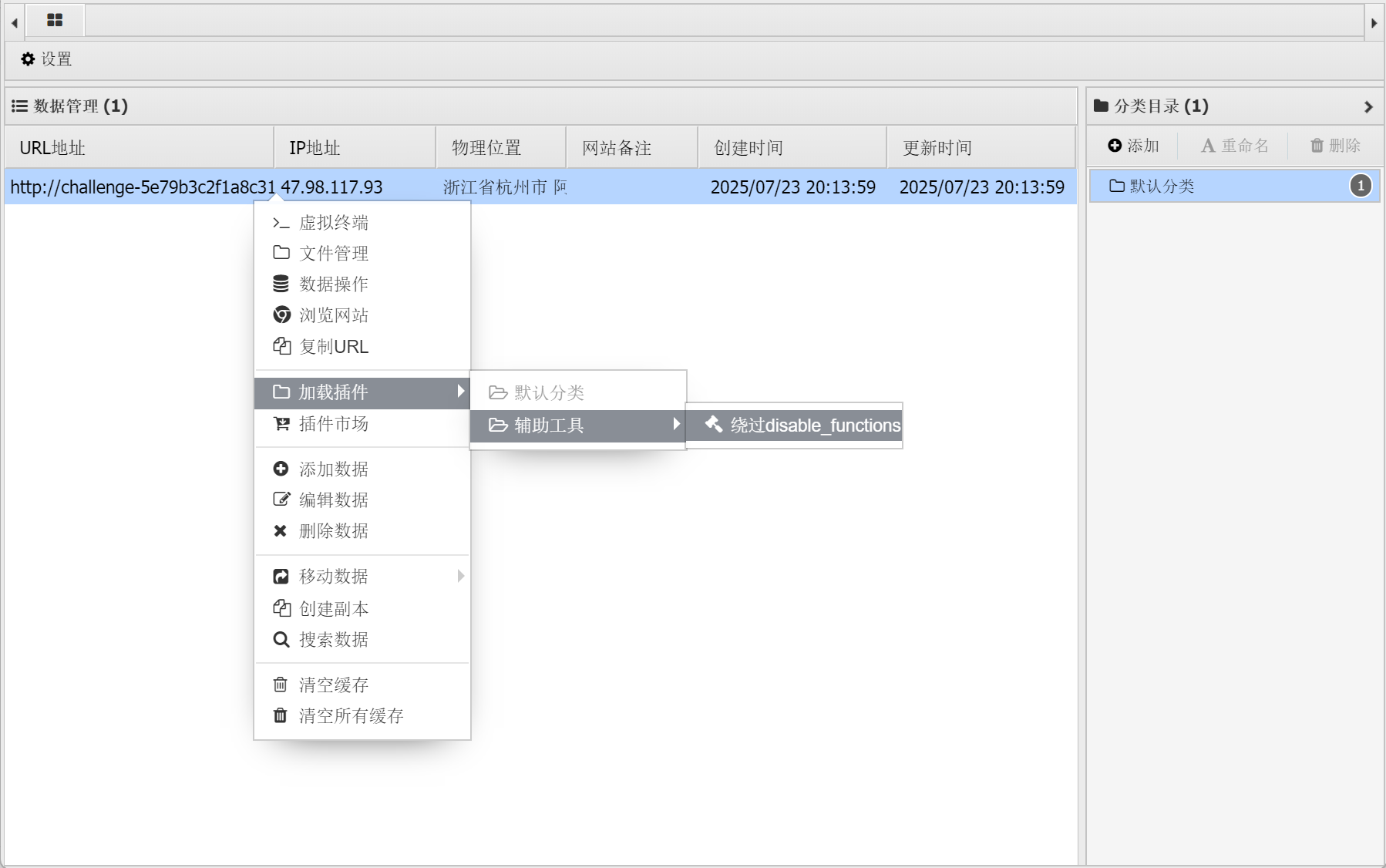
Task: Click 添加 category button
Action: (x=1133, y=145)
